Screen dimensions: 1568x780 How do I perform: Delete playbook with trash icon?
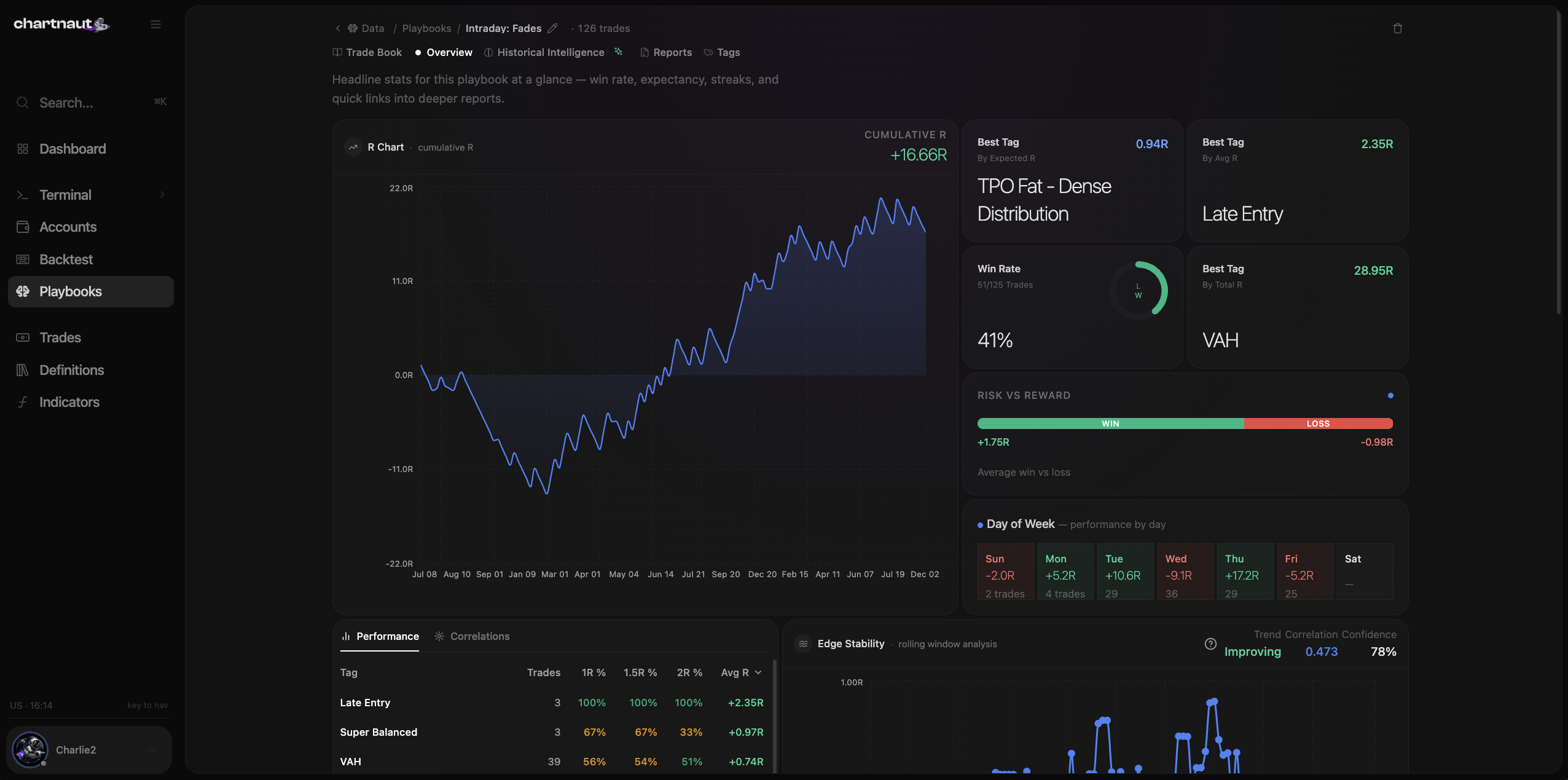1398,28
